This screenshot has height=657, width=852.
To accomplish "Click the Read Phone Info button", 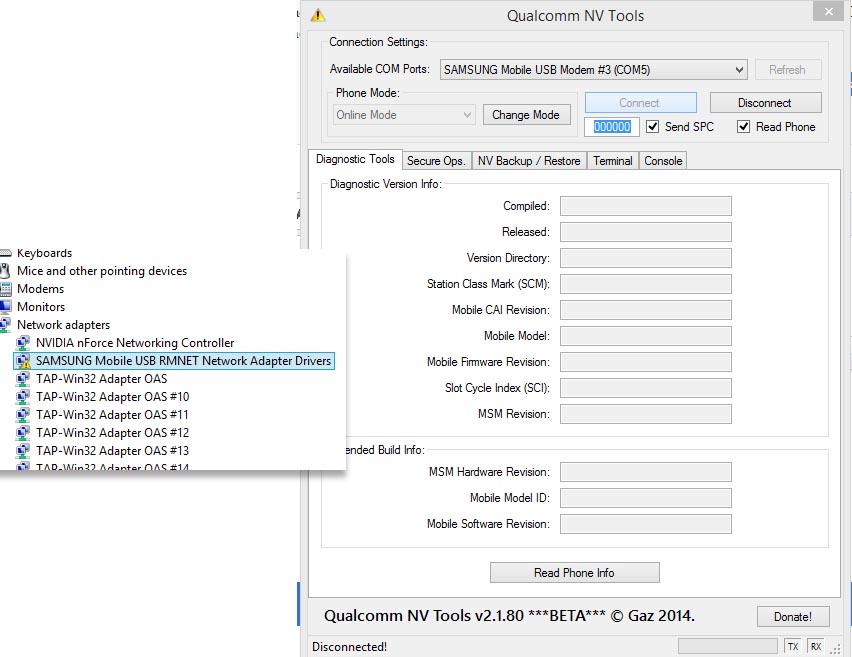I will [574, 572].
